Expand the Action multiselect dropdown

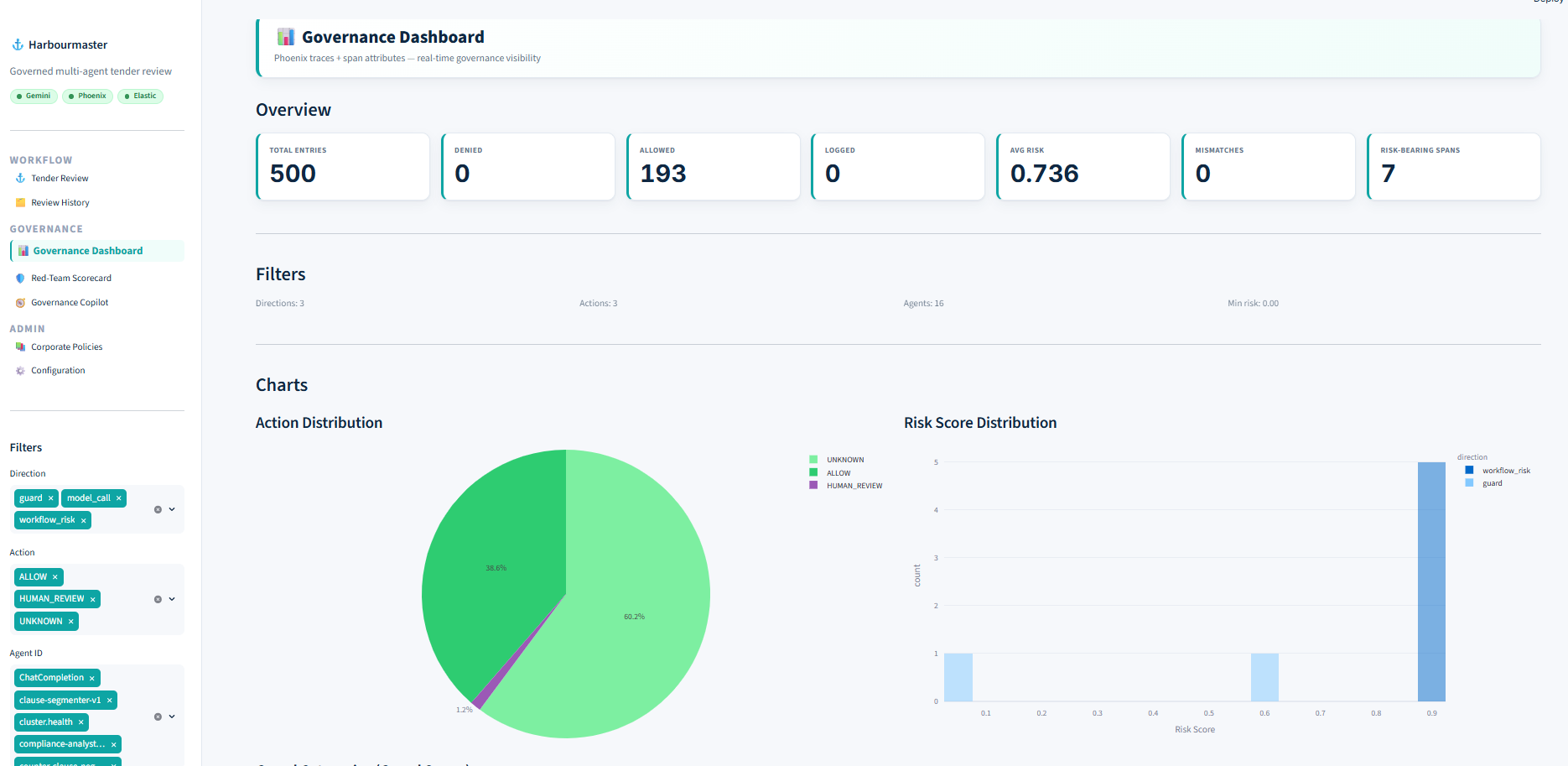click(172, 599)
